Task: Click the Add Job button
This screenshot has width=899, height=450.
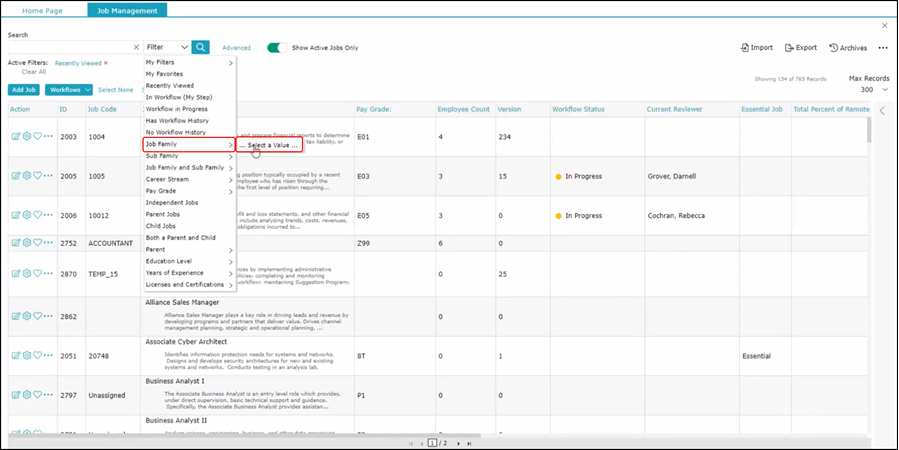Action: (24, 90)
